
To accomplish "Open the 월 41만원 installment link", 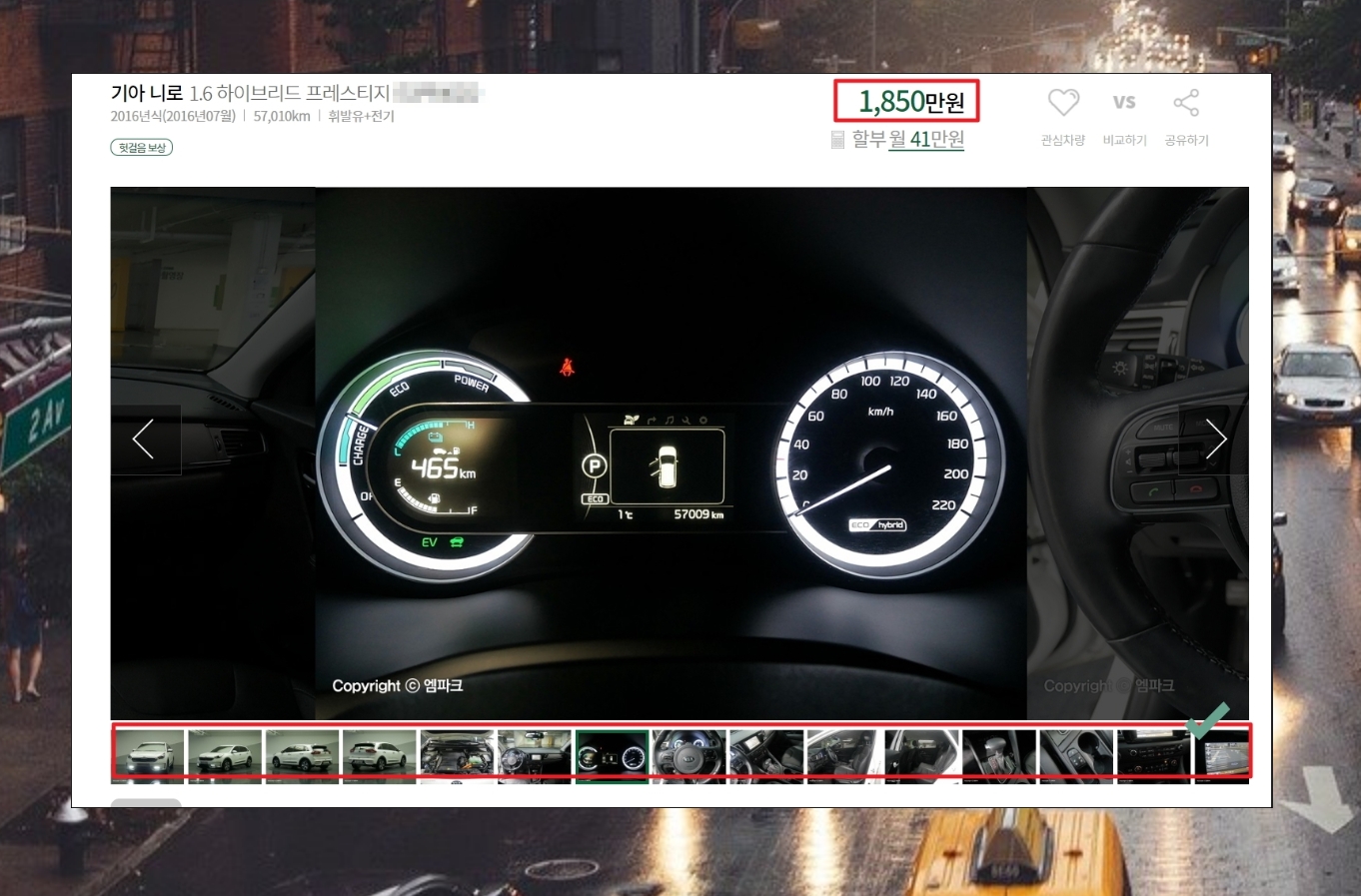I will point(925,140).
